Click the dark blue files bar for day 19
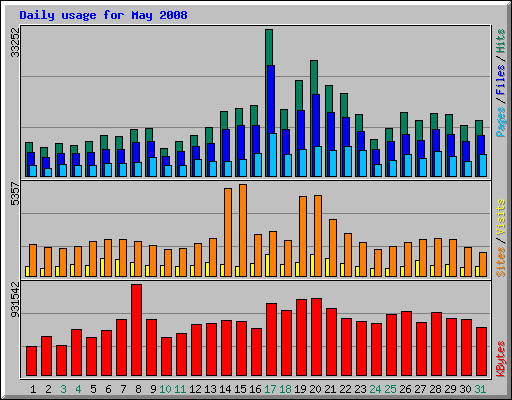Image resolution: width=512 pixels, height=400 pixels. tap(301, 130)
